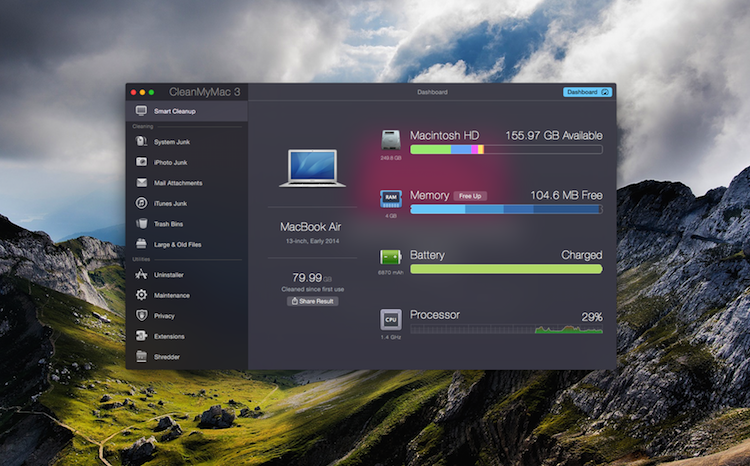Select the Uninstaller label

point(168,275)
